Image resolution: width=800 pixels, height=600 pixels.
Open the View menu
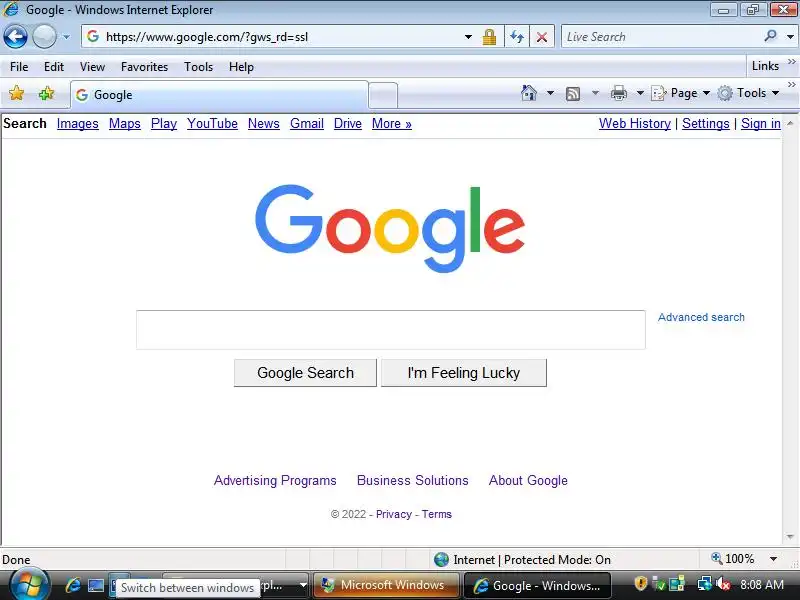tap(92, 67)
